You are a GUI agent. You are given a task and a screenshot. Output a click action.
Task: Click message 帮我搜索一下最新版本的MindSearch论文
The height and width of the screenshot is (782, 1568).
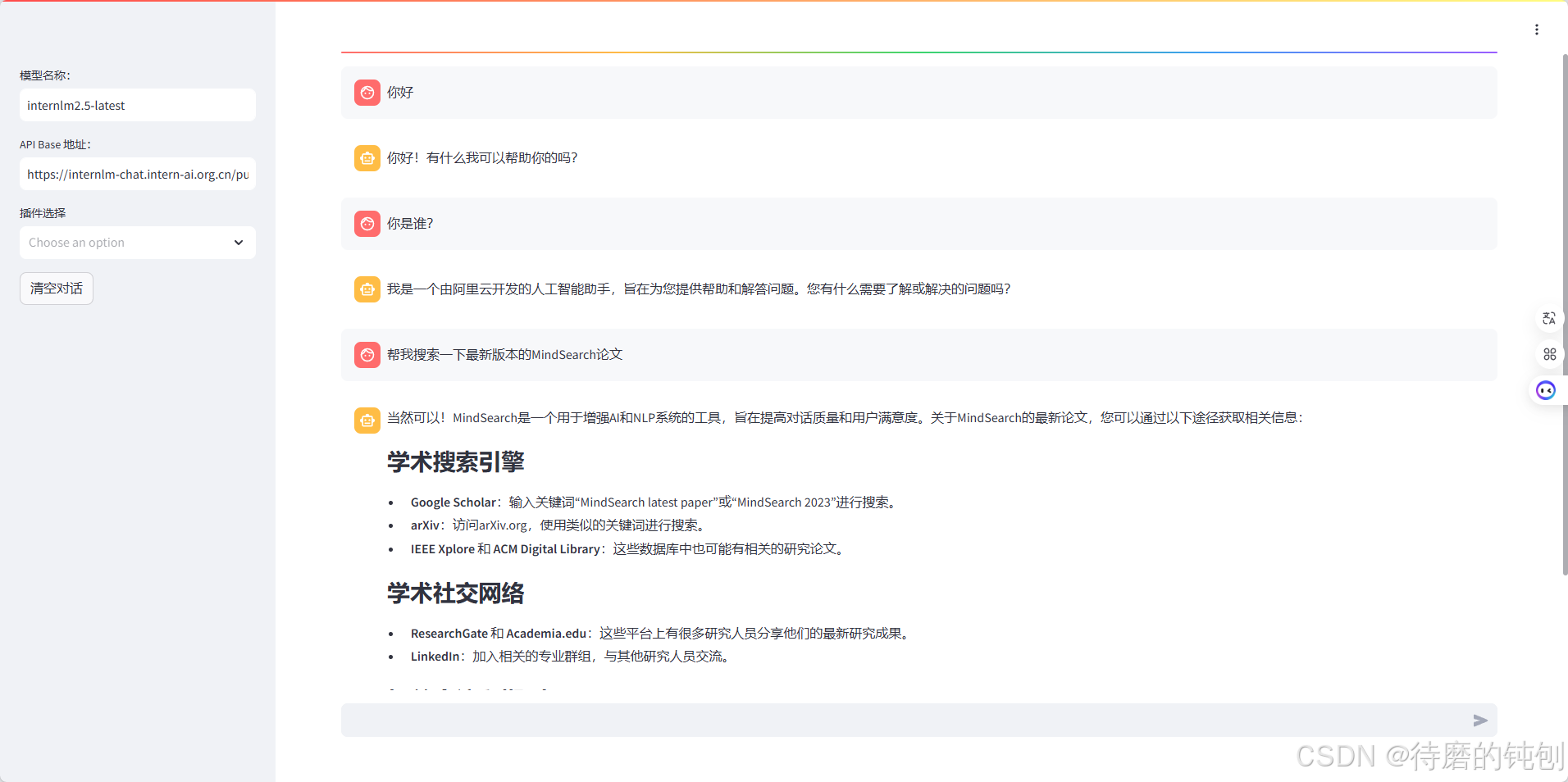point(505,355)
